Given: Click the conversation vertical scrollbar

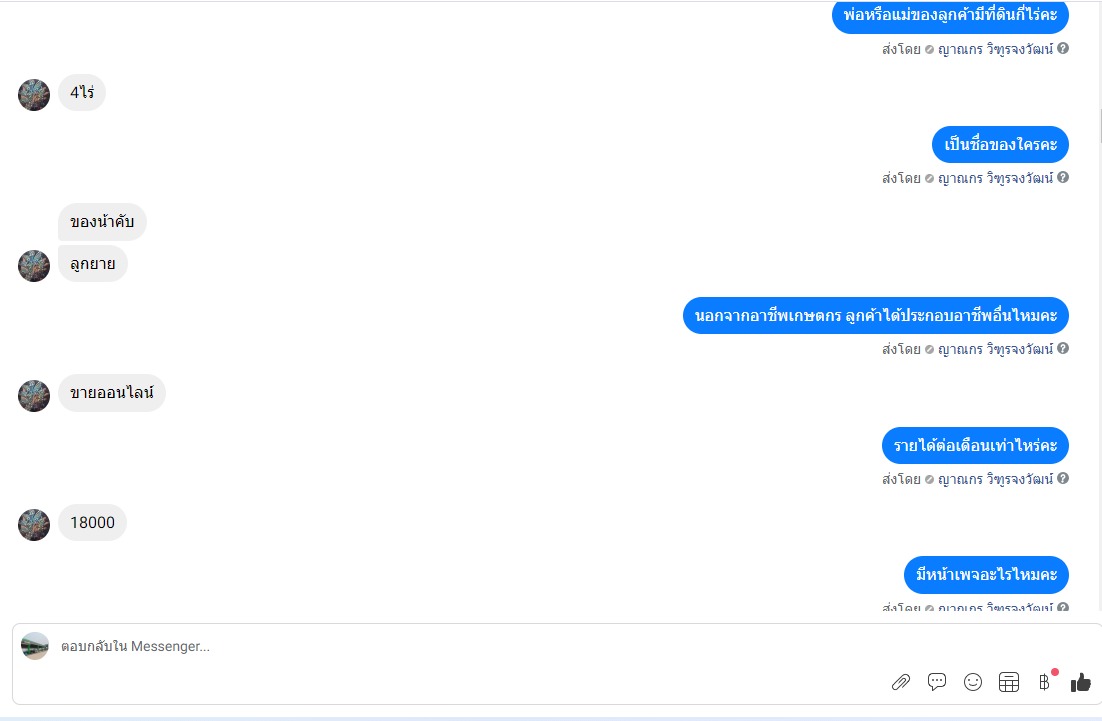Looking at the screenshot, I should pos(1098,126).
